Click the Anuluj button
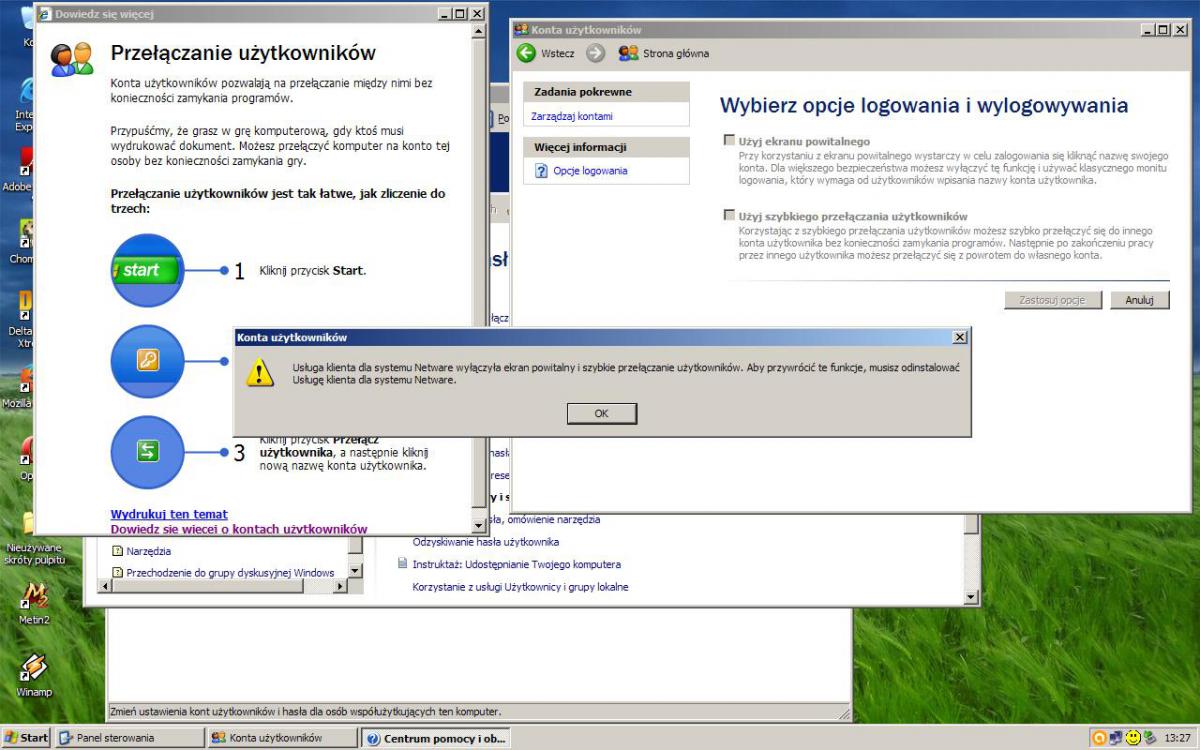Viewport: 1200px width, 750px height. [x=1140, y=300]
